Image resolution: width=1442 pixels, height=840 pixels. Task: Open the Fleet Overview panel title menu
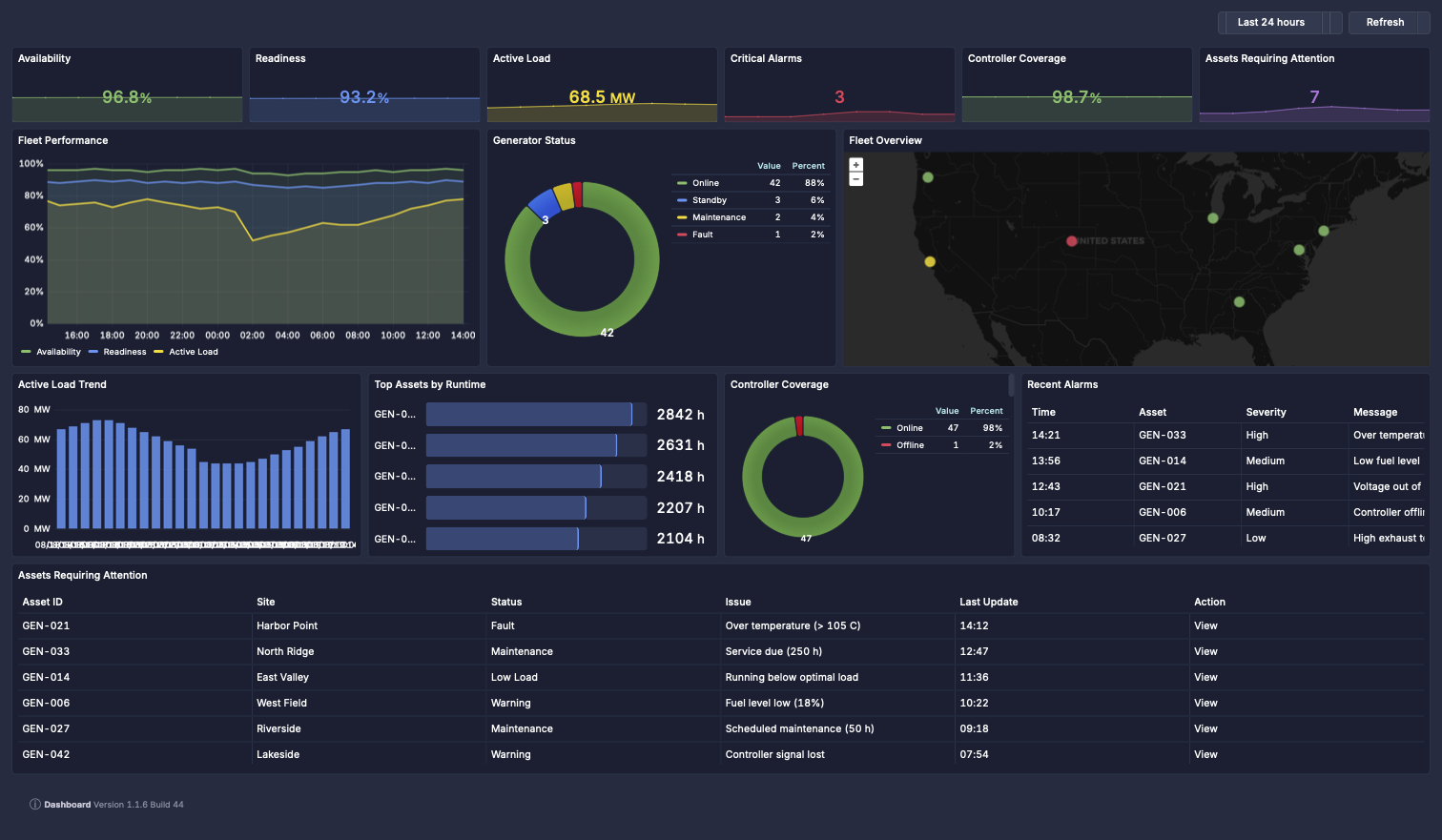tap(885, 140)
